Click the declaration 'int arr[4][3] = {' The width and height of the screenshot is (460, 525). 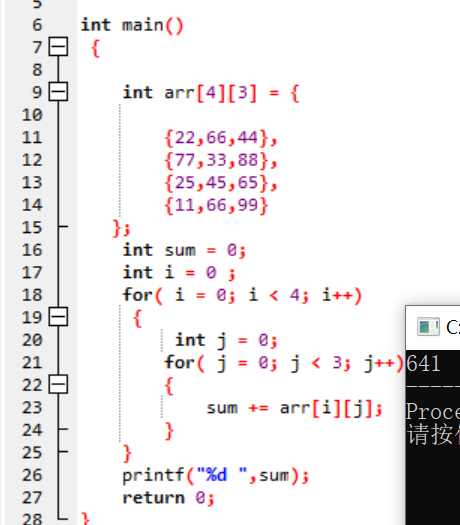coord(211,93)
